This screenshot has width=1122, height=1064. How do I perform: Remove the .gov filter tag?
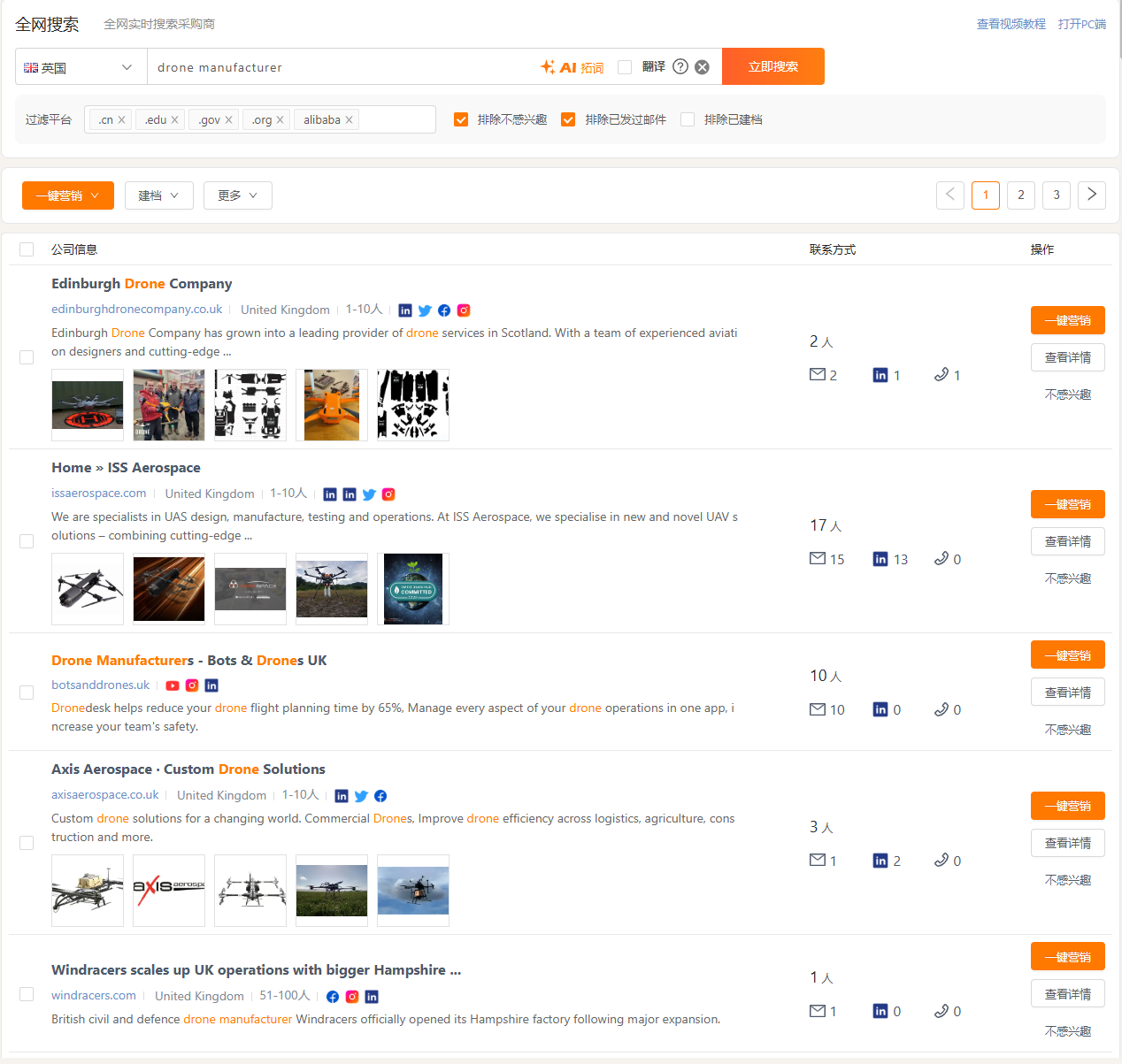[x=228, y=119]
